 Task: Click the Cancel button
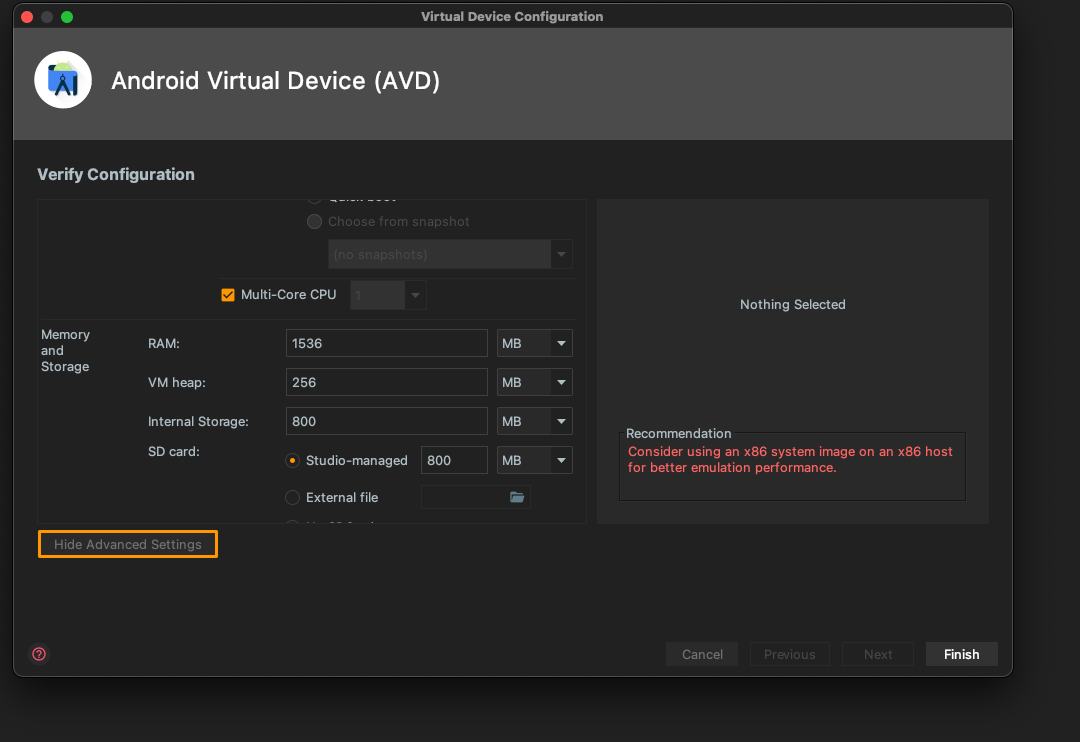(x=702, y=655)
